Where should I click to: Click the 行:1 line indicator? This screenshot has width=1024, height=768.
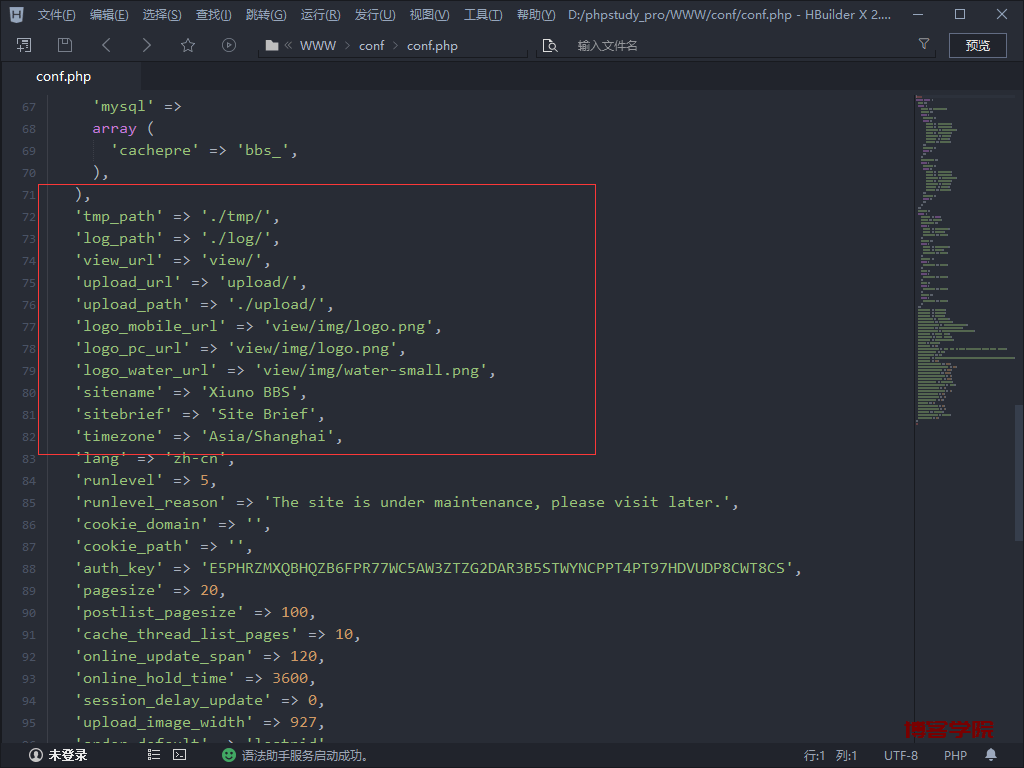[x=814, y=756]
